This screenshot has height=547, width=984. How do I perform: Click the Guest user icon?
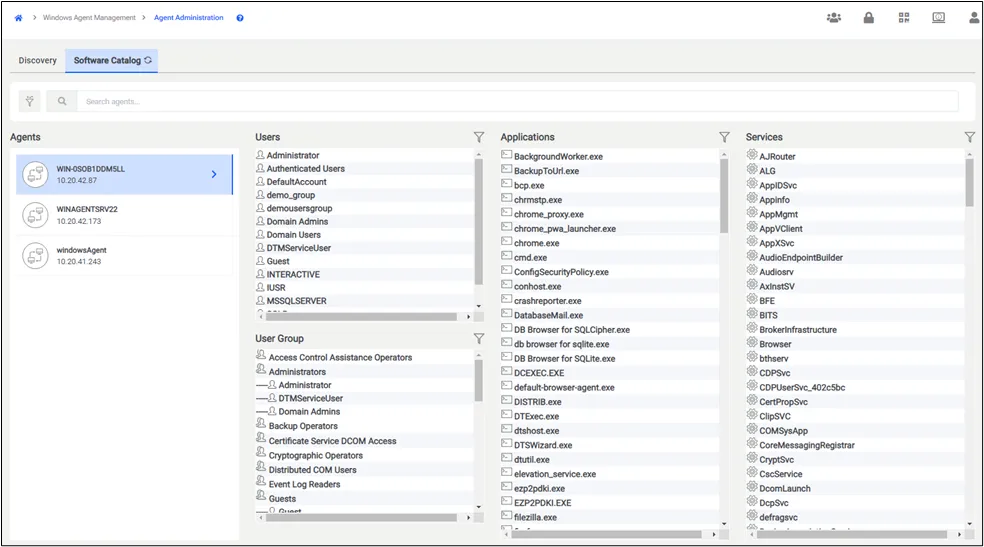click(x=260, y=260)
